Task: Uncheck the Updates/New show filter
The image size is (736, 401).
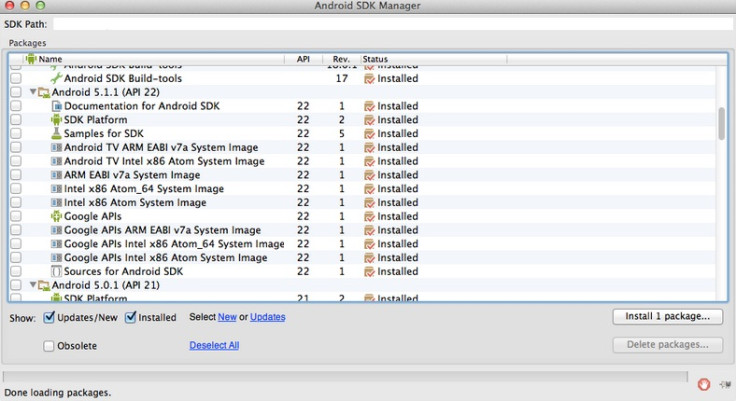Action: pos(49,317)
